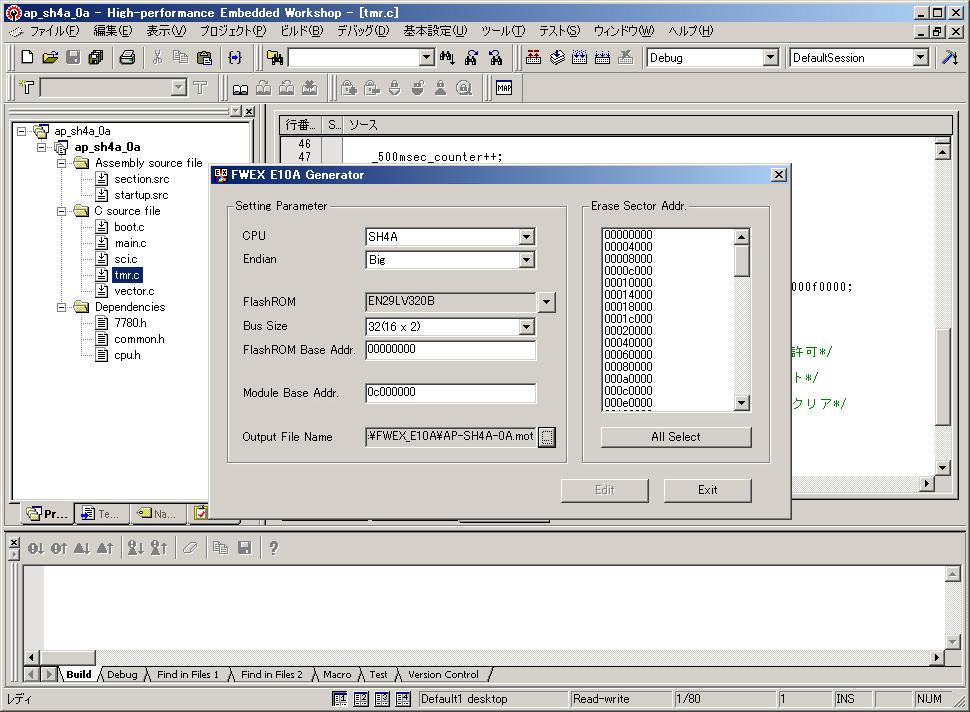Click the Print icon in toolbar
Screen dimensions: 970x712
click(x=127, y=58)
